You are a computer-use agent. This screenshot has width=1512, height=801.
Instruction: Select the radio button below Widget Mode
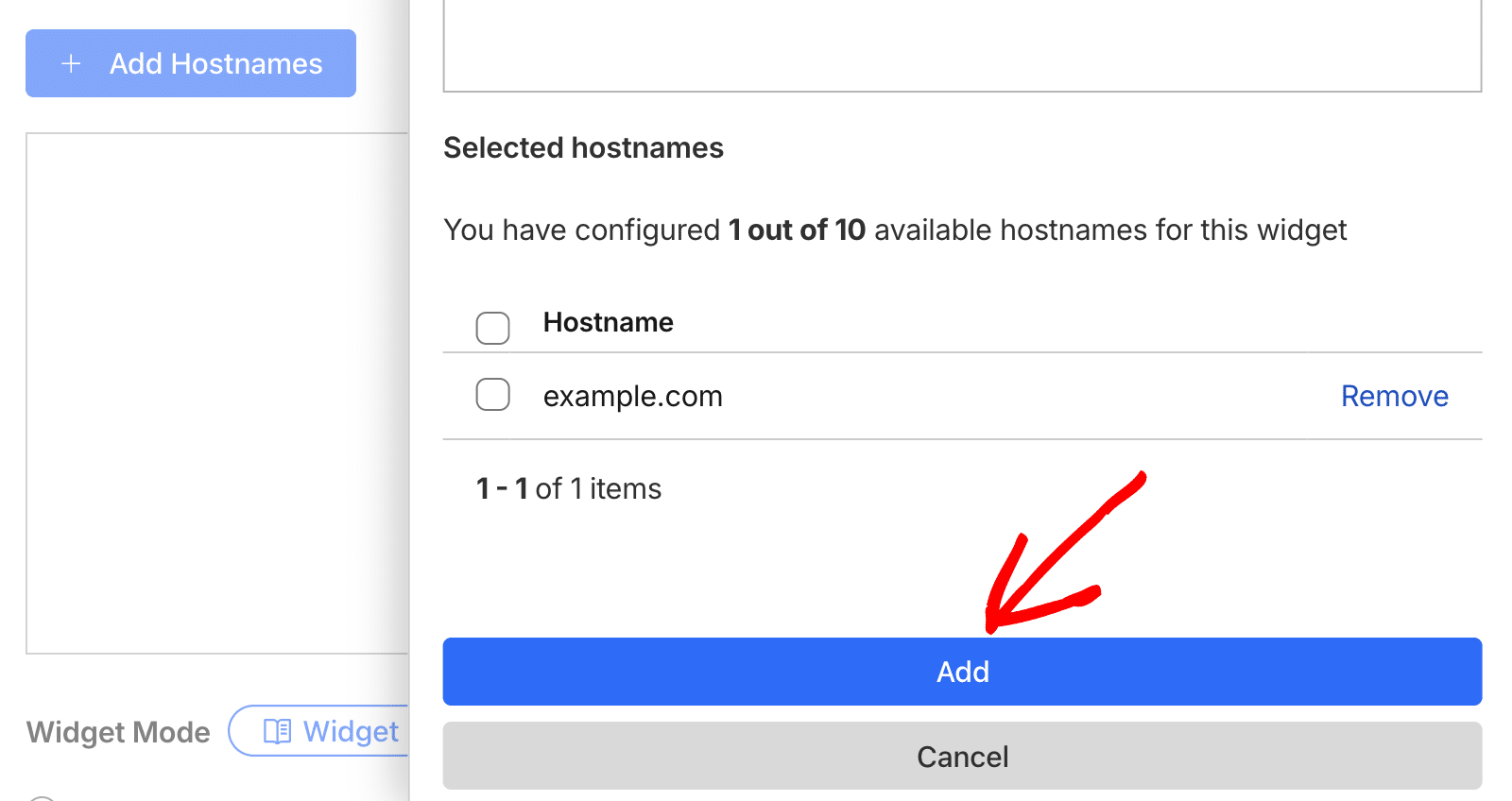pos(42,798)
